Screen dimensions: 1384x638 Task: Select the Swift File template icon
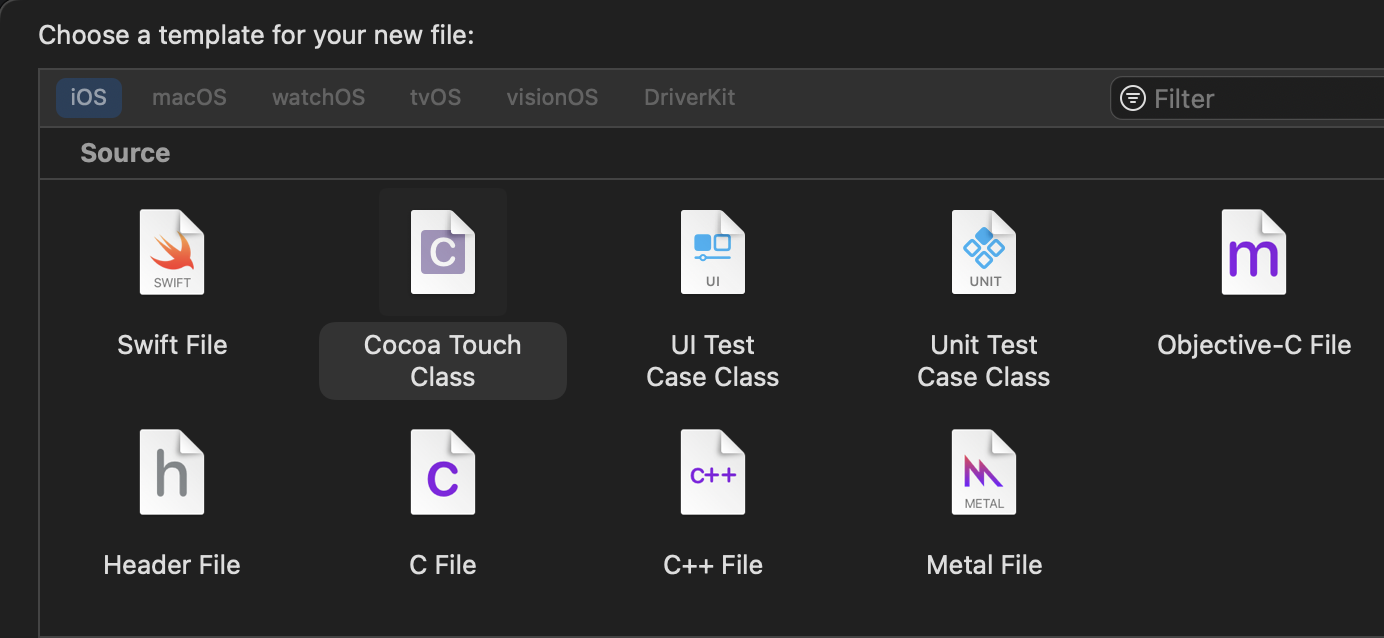pos(172,252)
